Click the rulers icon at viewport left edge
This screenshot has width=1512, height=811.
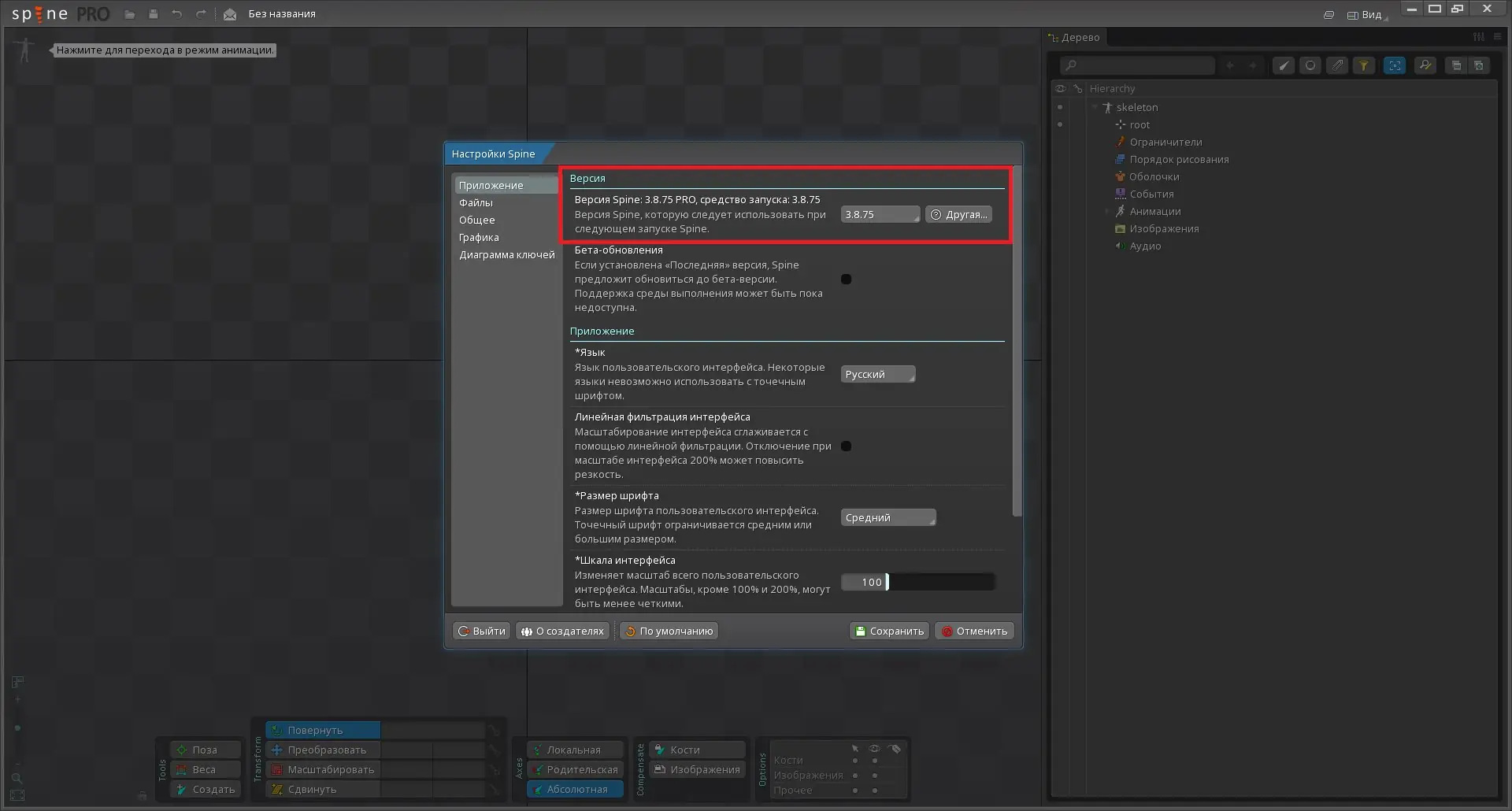click(x=17, y=682)
